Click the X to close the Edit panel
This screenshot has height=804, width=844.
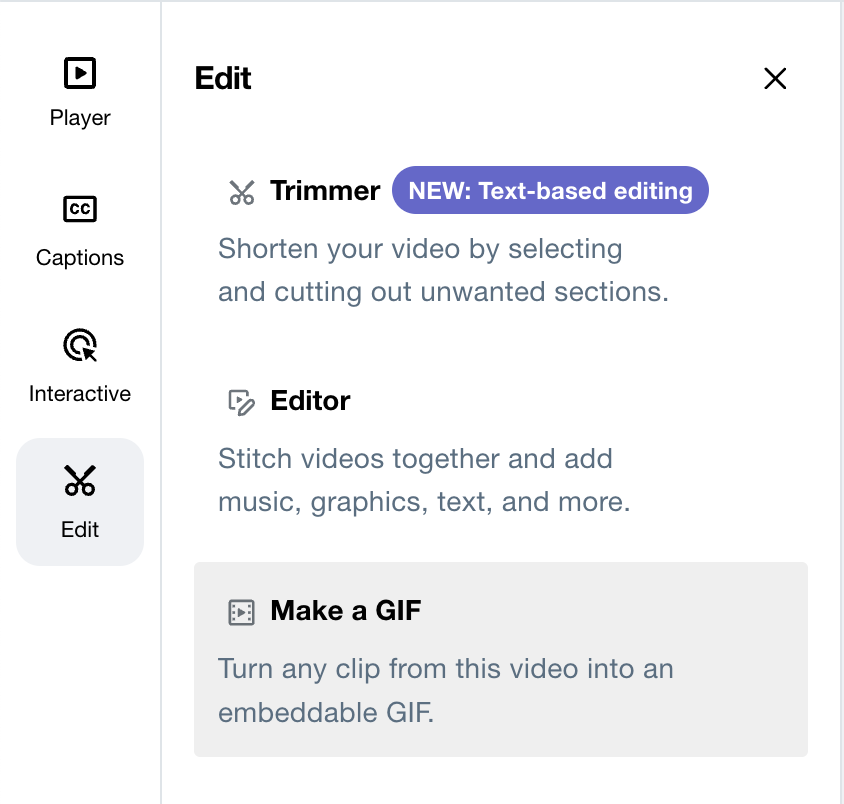point(775,78)
